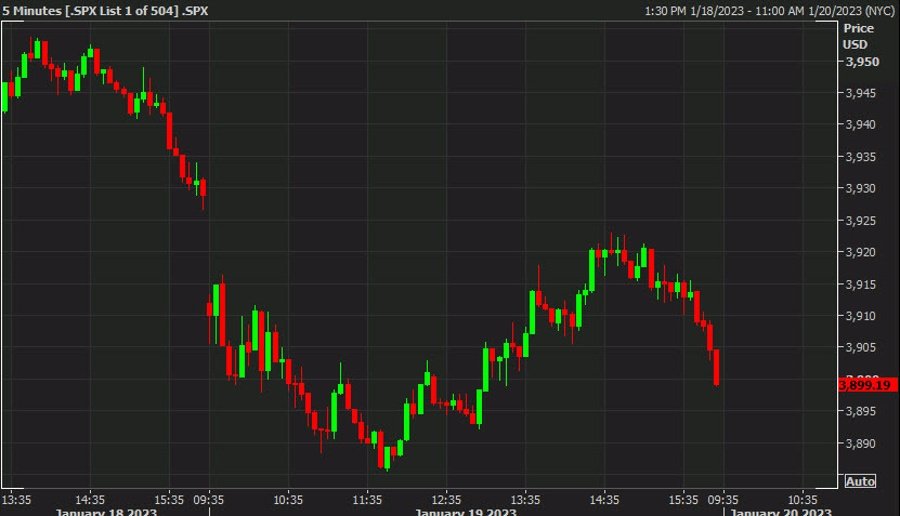900x516 pixels.
Task: Click the date range text at top right
Action: [x=770, y=11]
